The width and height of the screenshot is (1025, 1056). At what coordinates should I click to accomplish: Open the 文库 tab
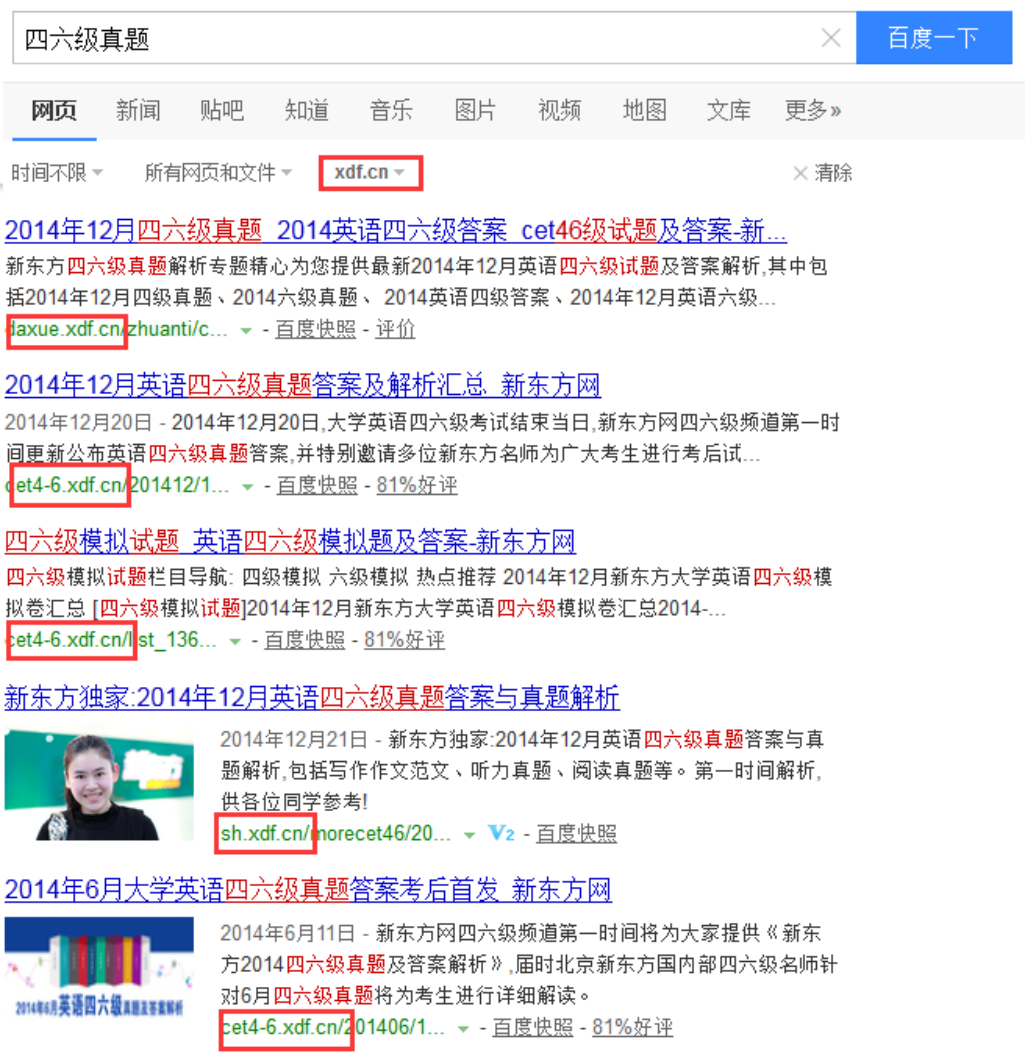point(729,110)
